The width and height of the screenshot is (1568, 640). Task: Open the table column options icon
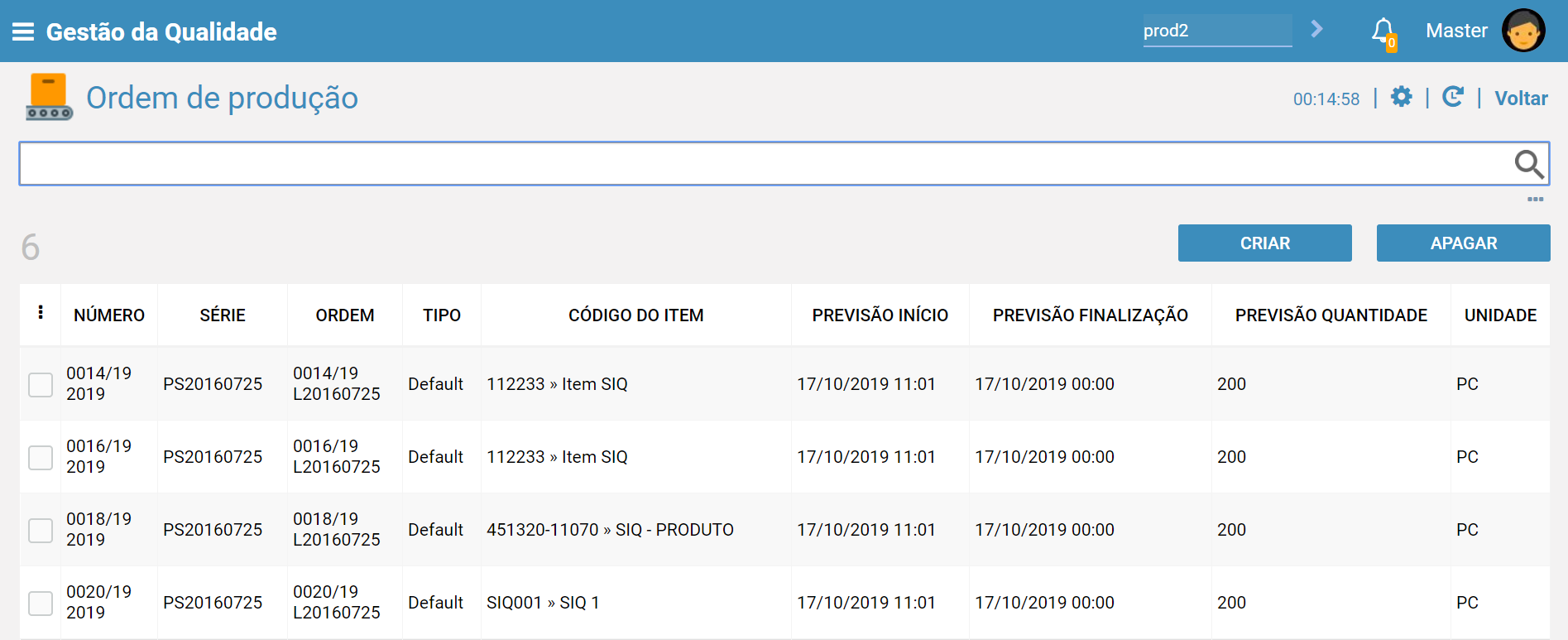coord(41,313)
